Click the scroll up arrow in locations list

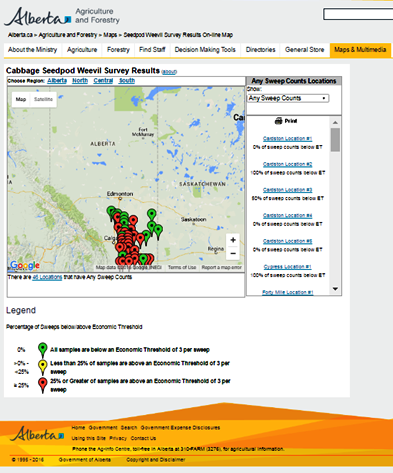click(x=335, y=123)
